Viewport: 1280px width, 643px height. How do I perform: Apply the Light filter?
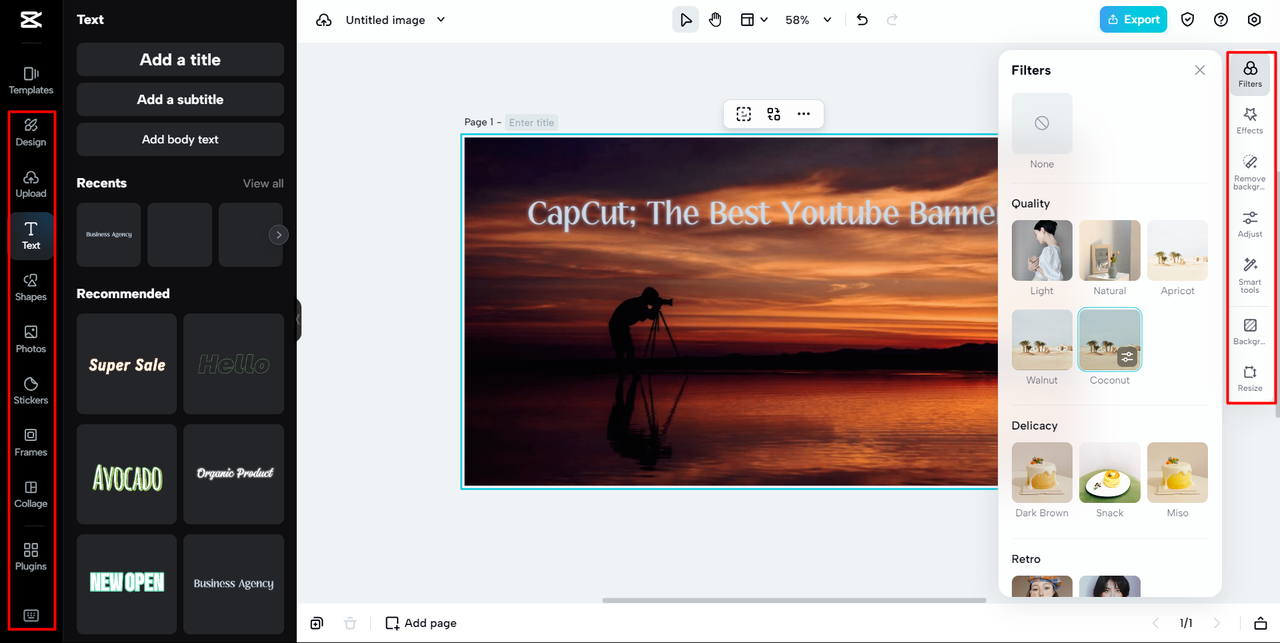[x=1042, y=250]
